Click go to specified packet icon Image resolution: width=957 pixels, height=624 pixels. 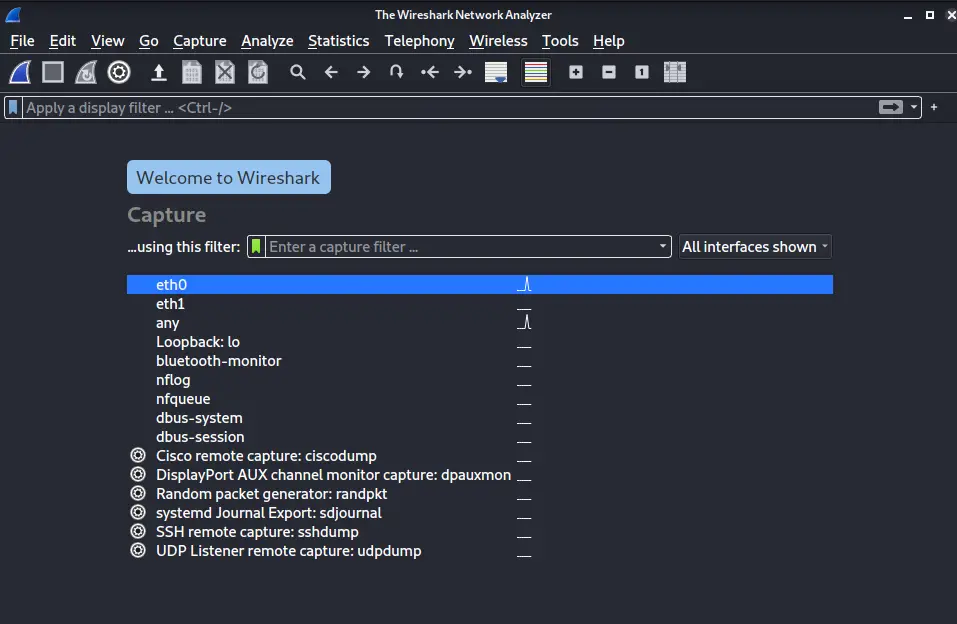coord(397,72)
